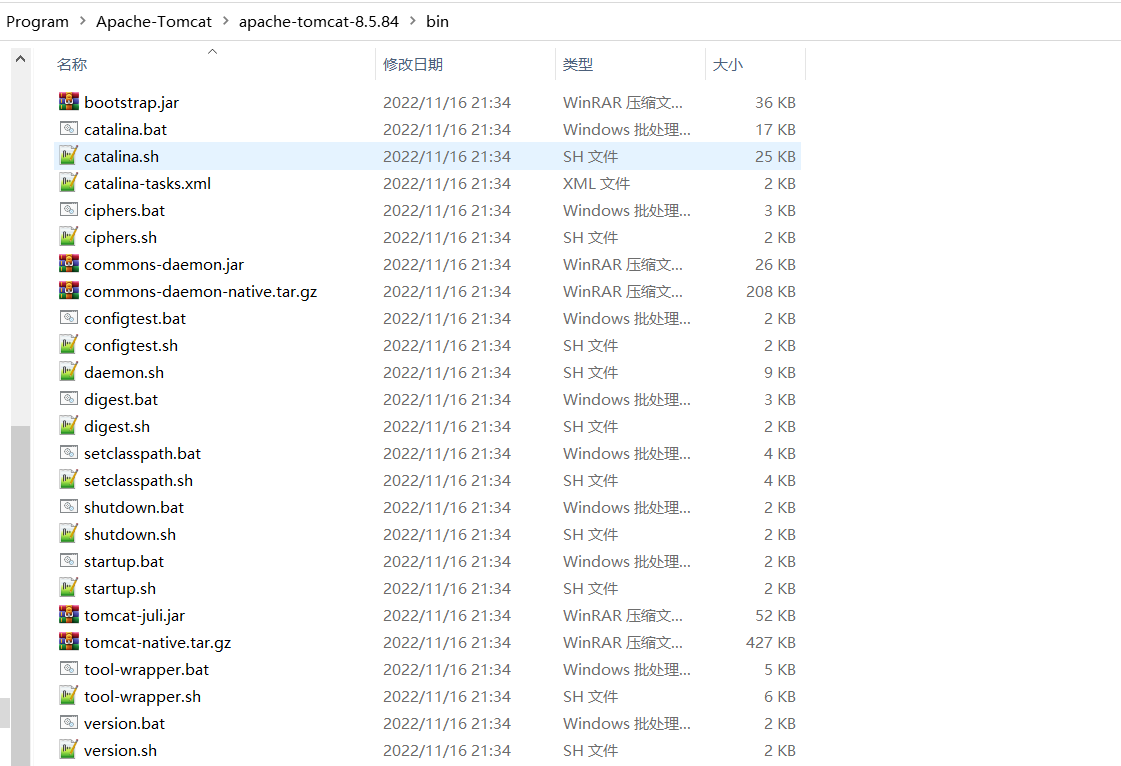Click sort arrow above 名称 column
The height and width of the screenshot is (766, 1121).
[212, 51]
